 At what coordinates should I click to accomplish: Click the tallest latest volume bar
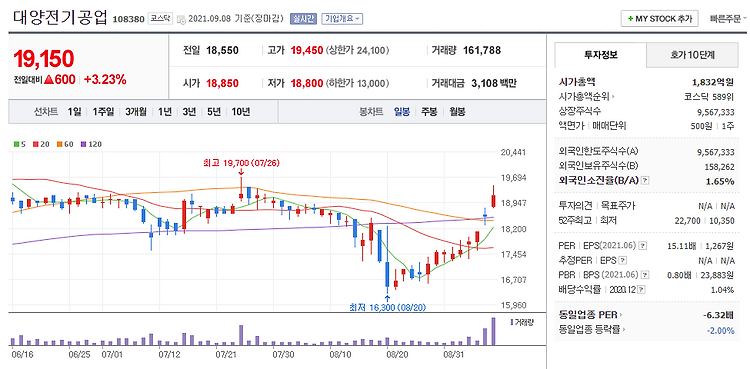pyautogui.click(x=494, y=331)
